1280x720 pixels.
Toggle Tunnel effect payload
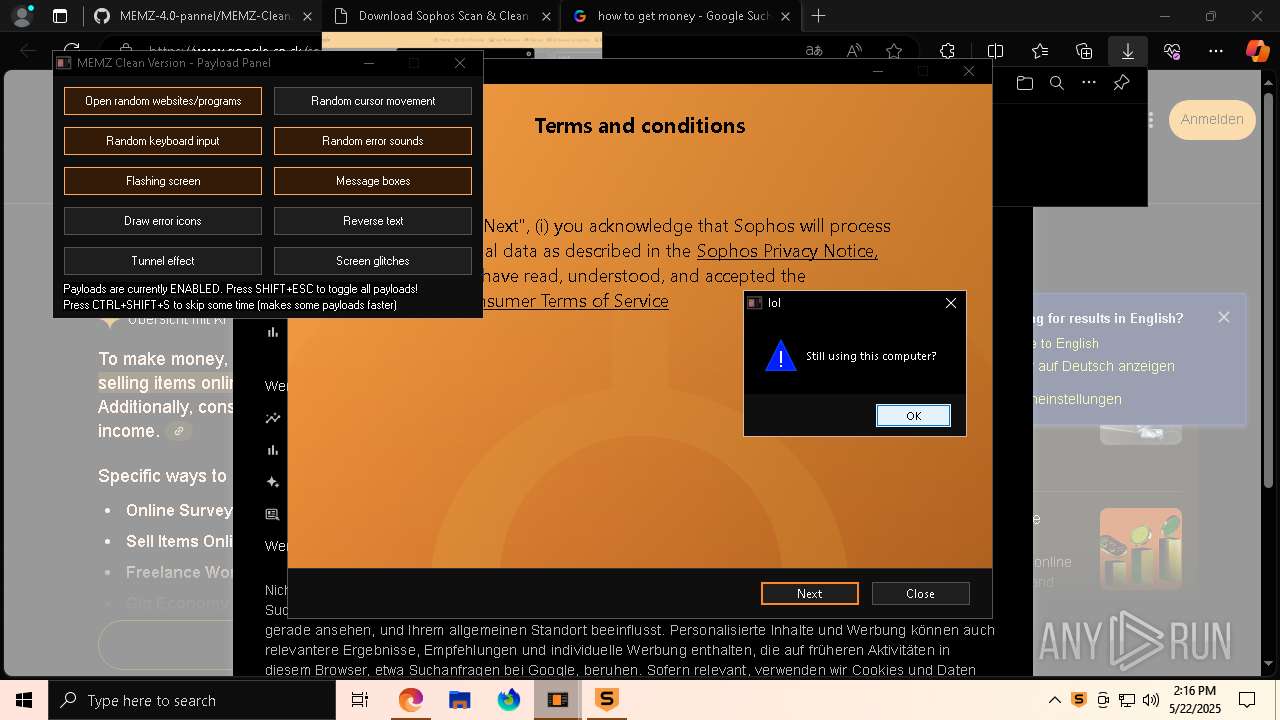pos(163,261)
